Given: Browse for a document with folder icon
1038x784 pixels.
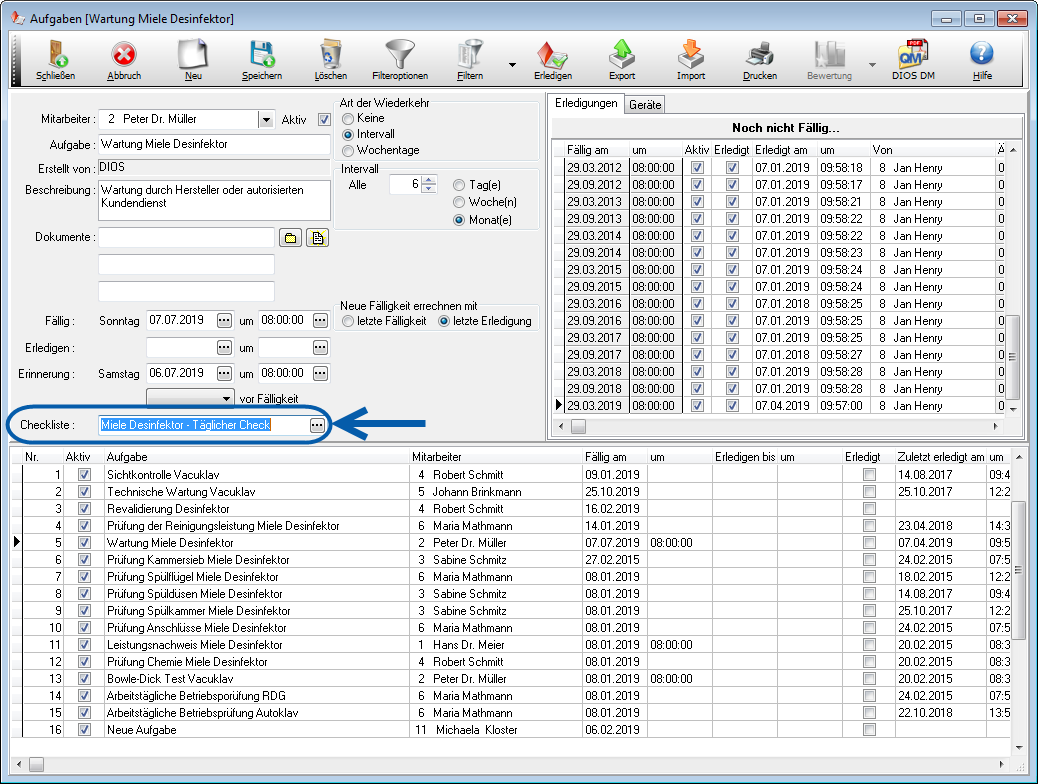Looking at the screenshot, I should (291, 238).
